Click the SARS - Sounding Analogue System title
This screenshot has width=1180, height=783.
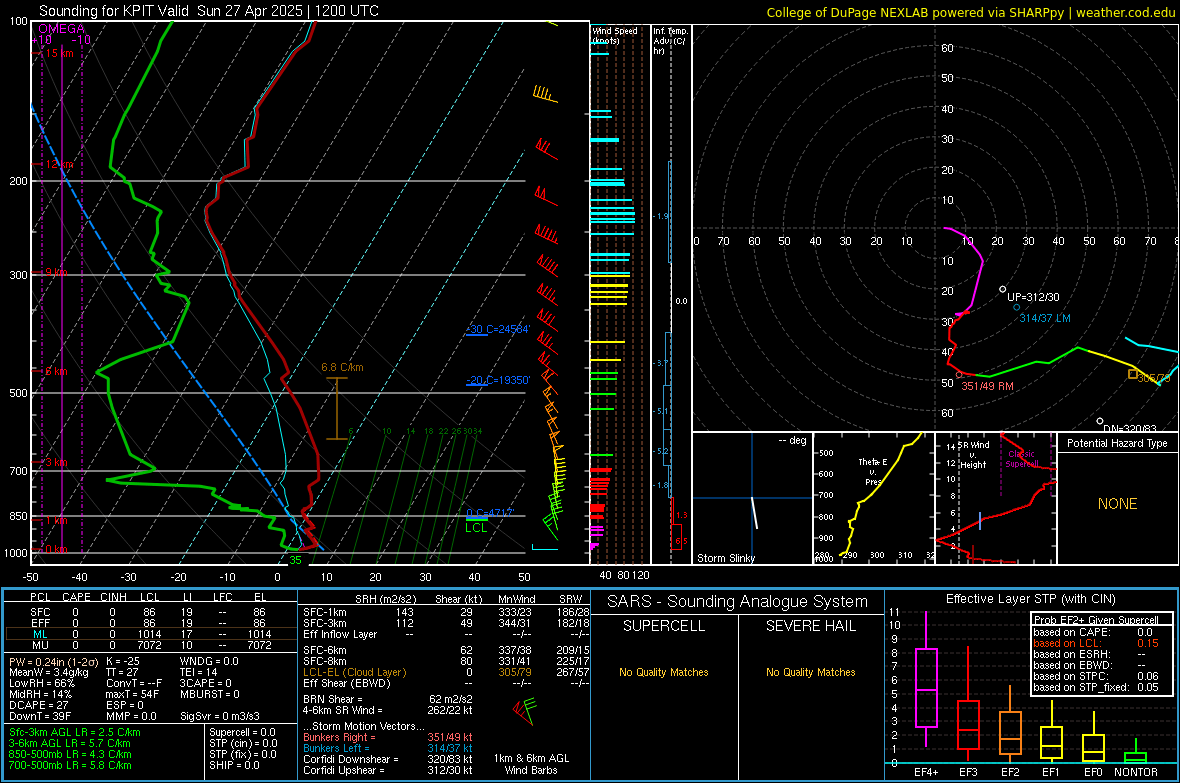click(738, 602)
